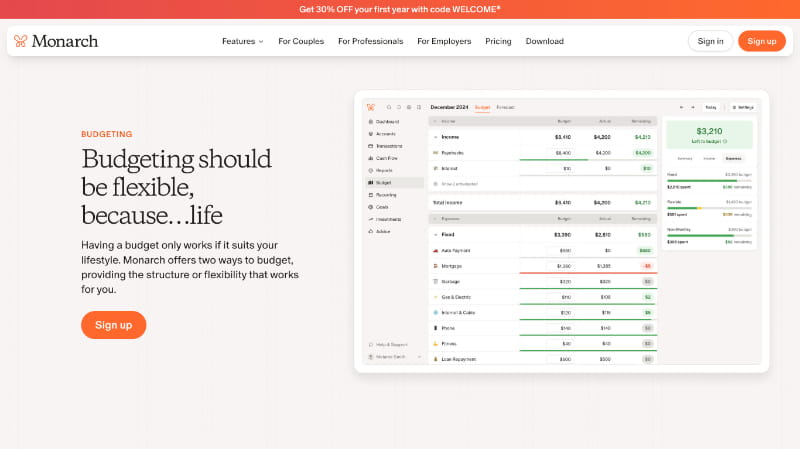This screenshot has height=449, width=800.
Task: Open the user account menu in the preview sidebar
Action: pos(395,357)
